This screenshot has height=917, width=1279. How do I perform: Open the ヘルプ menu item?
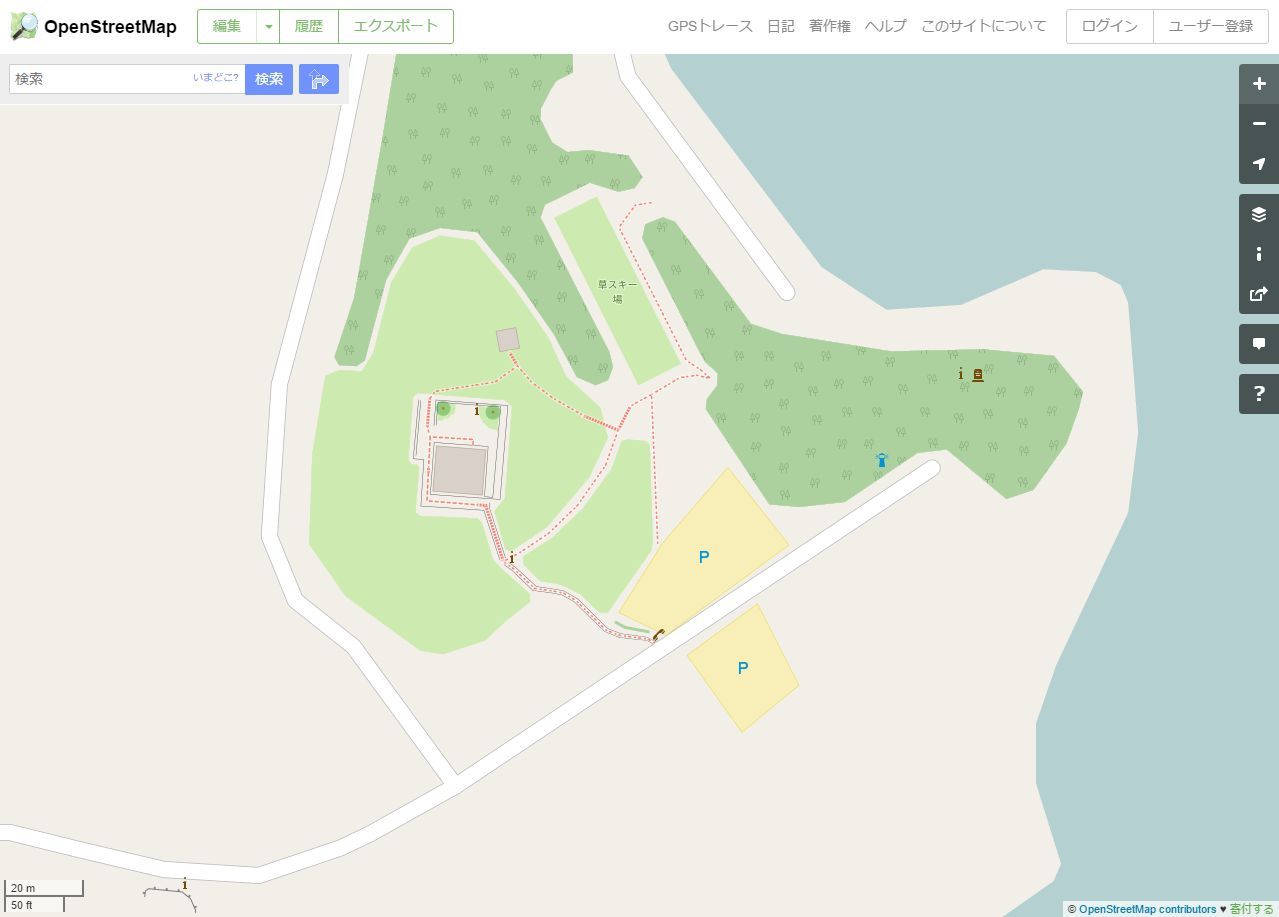[885, 26]
